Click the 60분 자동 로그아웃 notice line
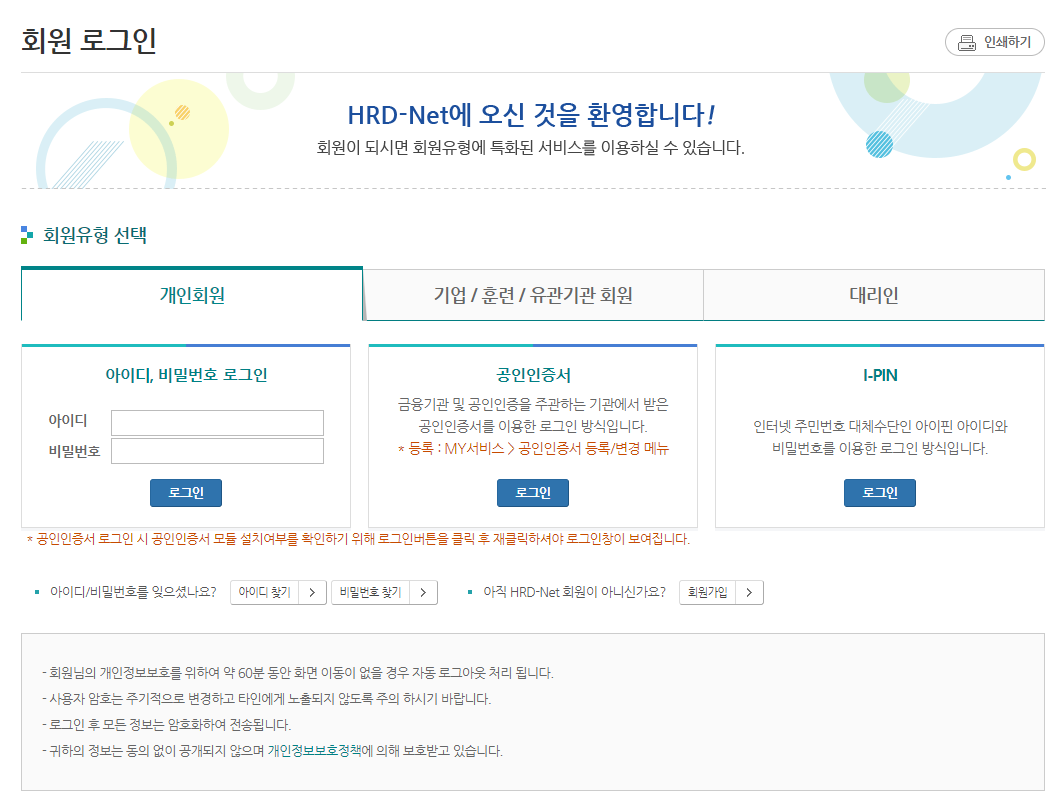The width and height of the screenshot is (1055, 810). tap(298, 673)
